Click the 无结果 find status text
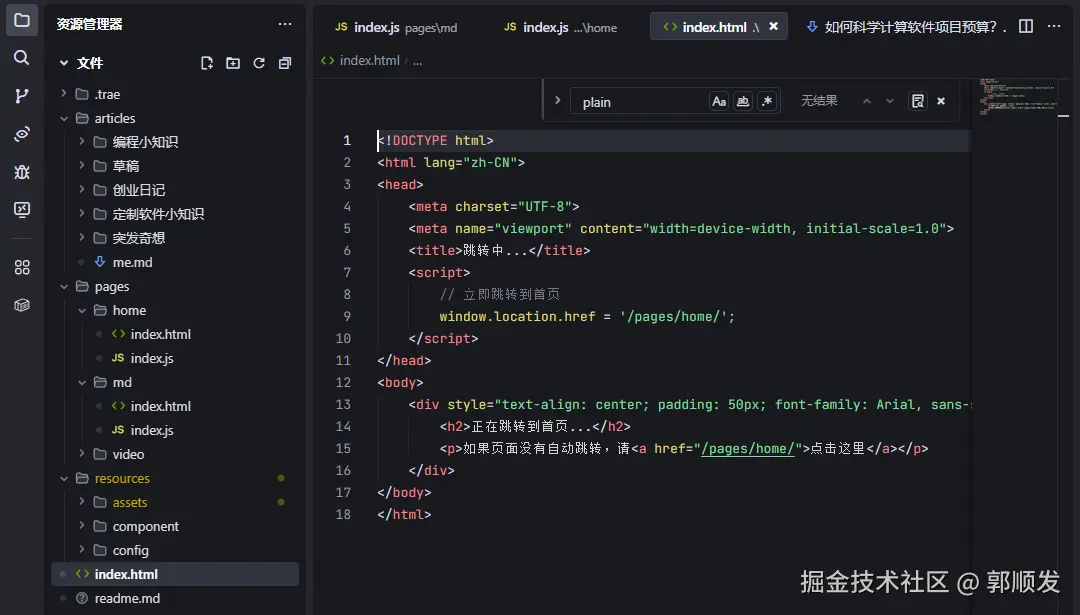Screen dimensions: 1080x615 (x=819, y=101)
